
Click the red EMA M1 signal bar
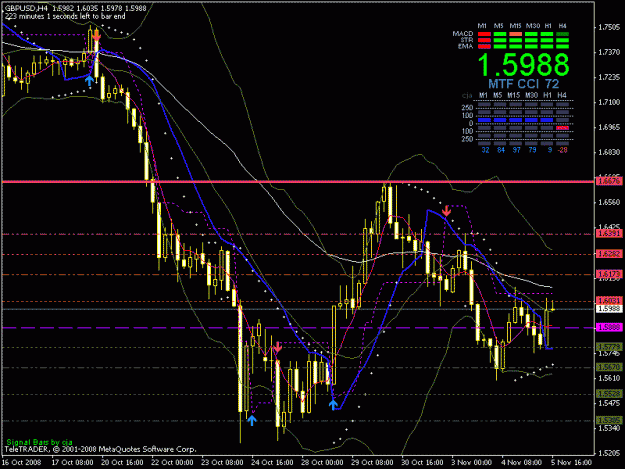[484, 46]
